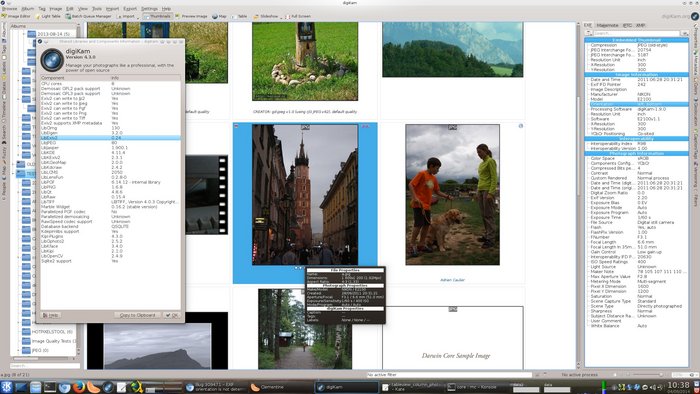700x394 pixels.
Task: Click the 'Marble Widget' component row
Action: [110, 207]
